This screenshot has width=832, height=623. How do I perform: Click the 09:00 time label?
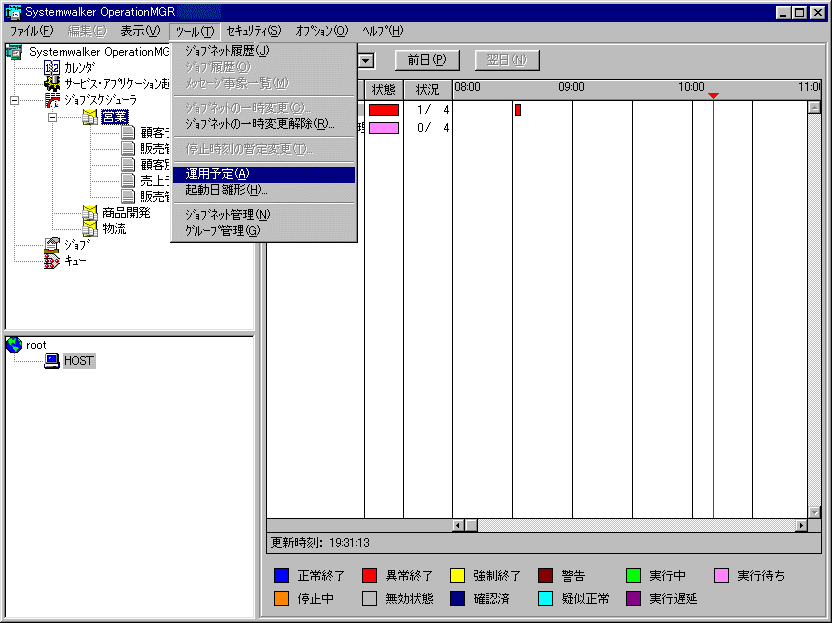tap(571, 87)
